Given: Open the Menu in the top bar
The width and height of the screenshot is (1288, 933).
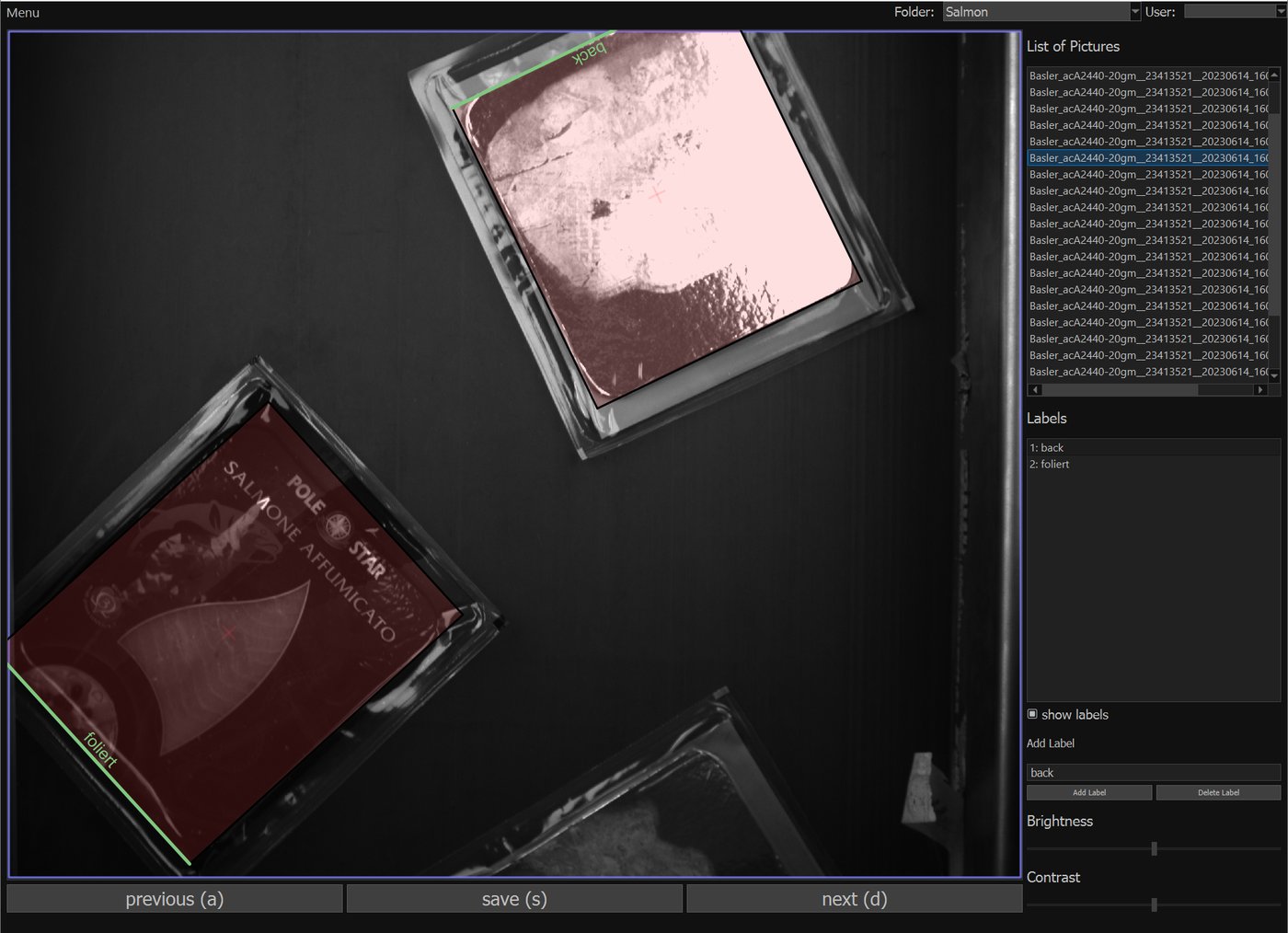Looking at the screenshot, I should point(23,12).
